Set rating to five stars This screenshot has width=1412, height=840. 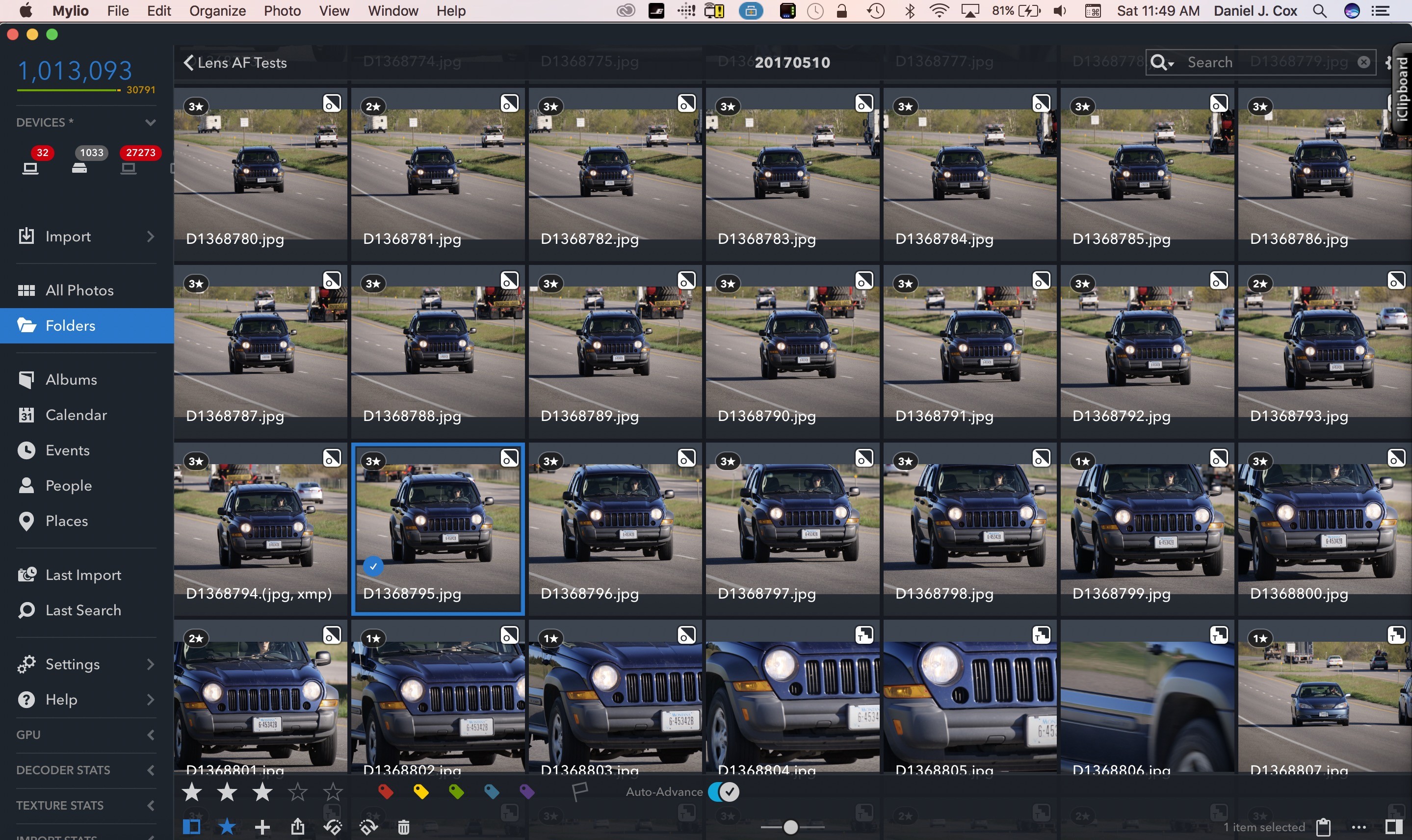point(333,791)
